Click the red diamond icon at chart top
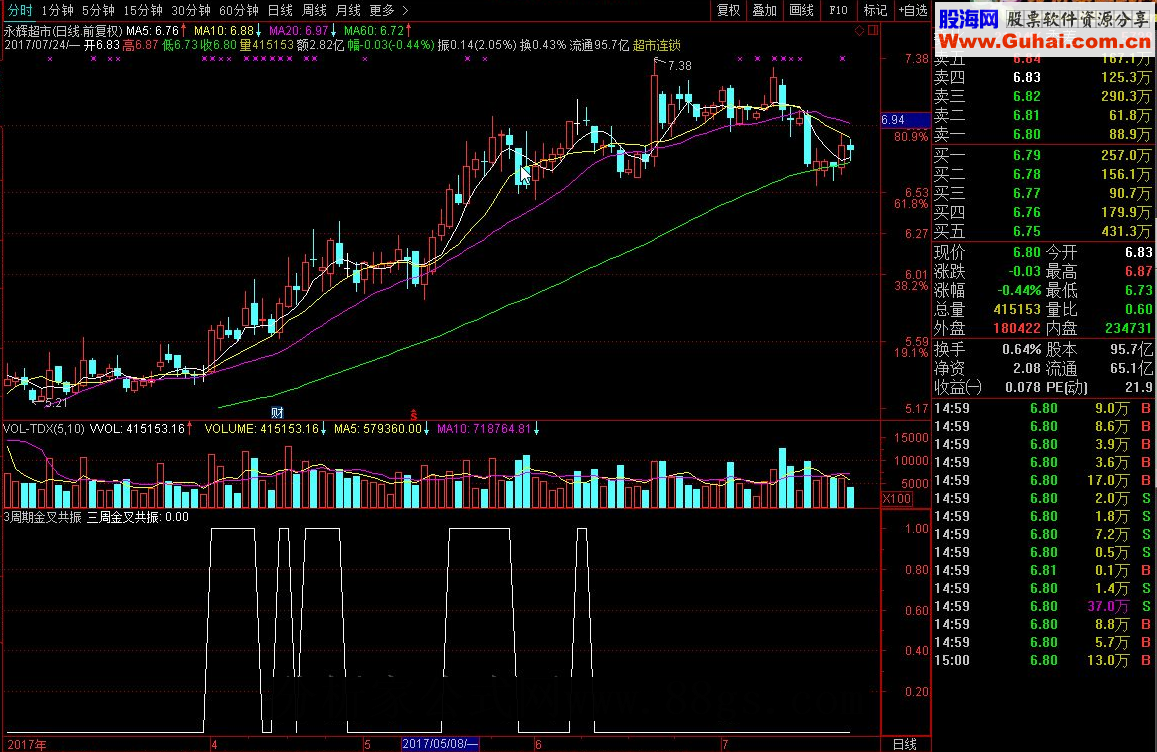Screen dimensions: 1157x752 pyautogui.click(x=859, y=30)
